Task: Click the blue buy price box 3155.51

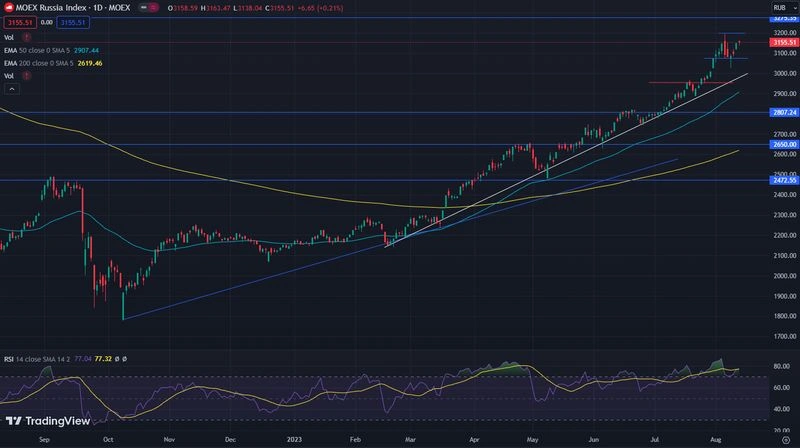Action: coord(73,22)
